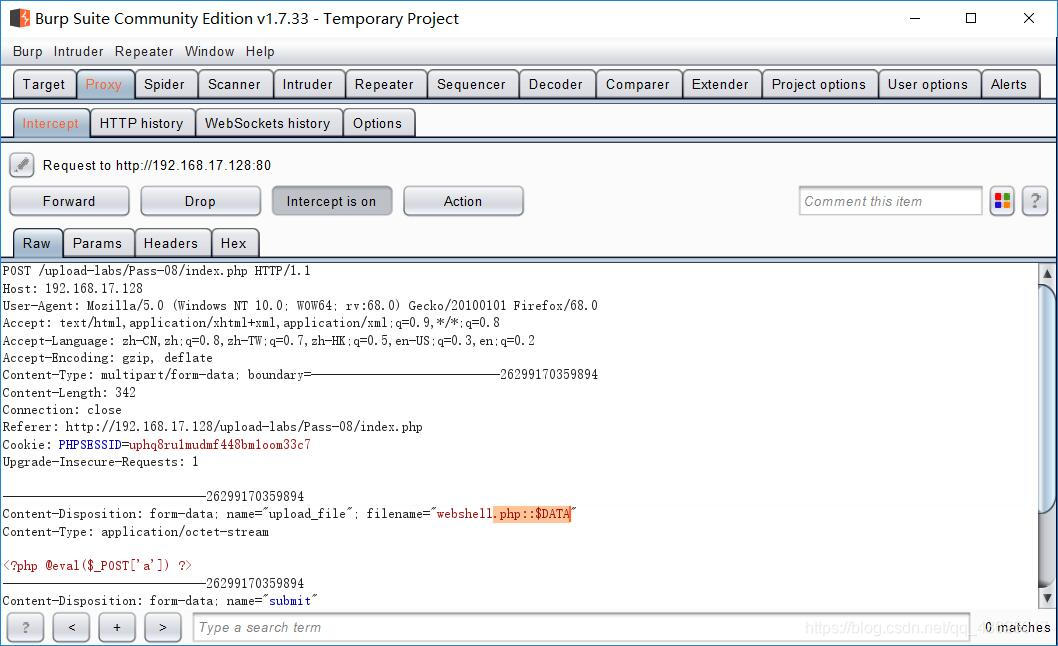Select the Raw request view tab
This screenshot has width=1058, height=646.
(x=37, y=243)
